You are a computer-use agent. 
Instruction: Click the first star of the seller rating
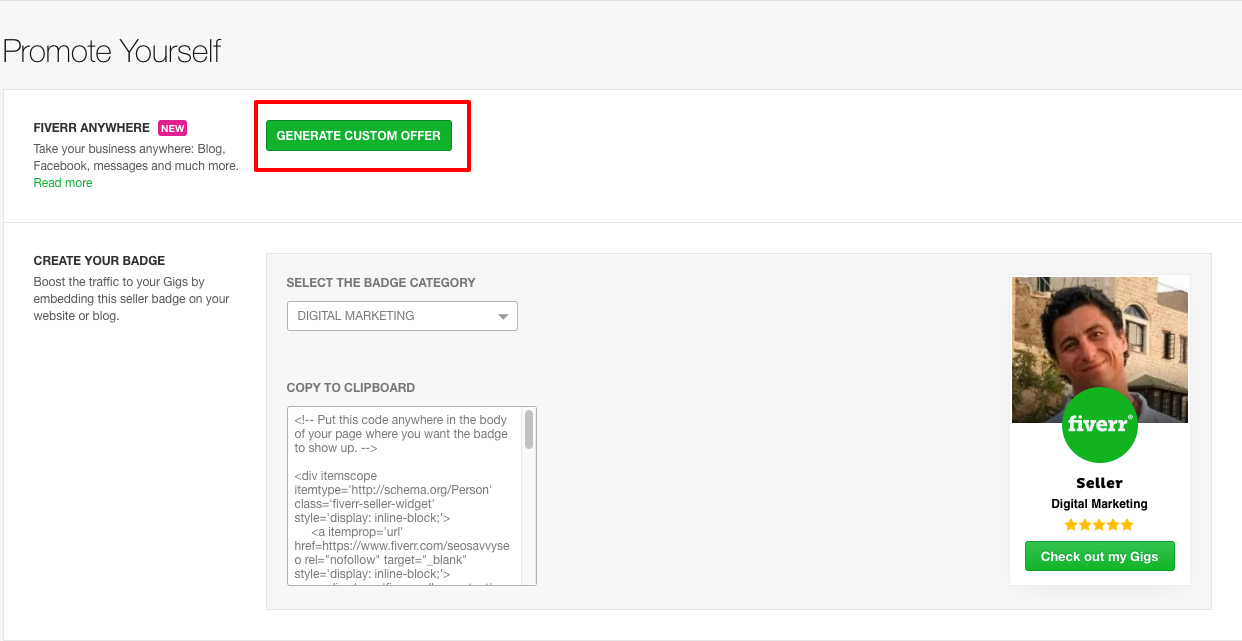(x=1072, y=524)
